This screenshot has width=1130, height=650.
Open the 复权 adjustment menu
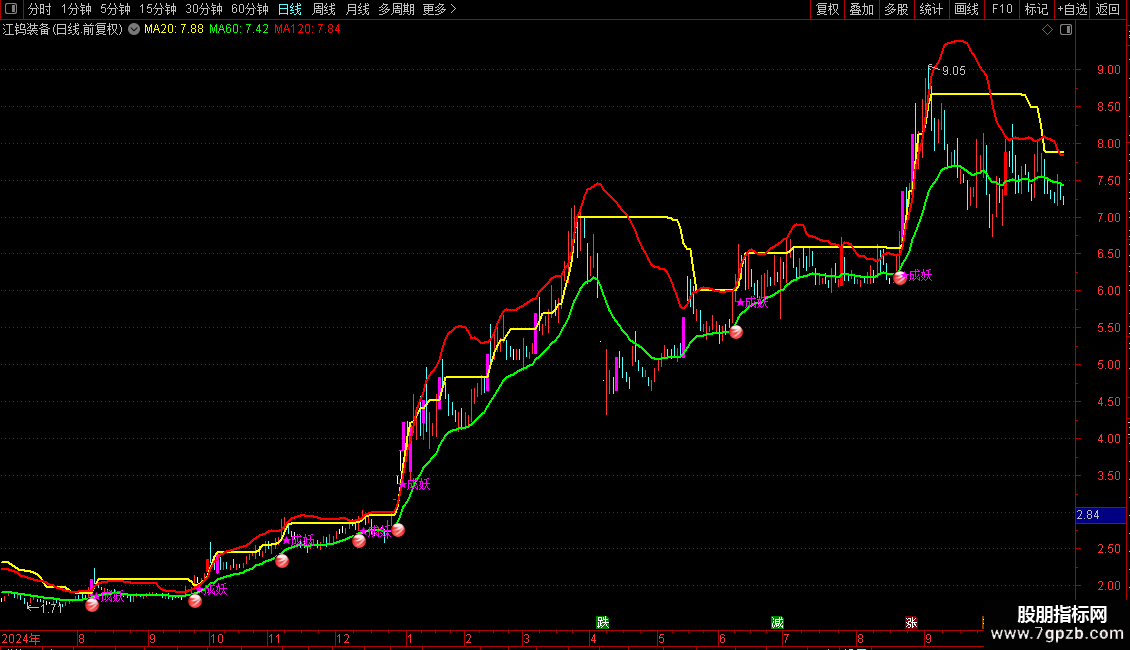click(x=827, y=9)
